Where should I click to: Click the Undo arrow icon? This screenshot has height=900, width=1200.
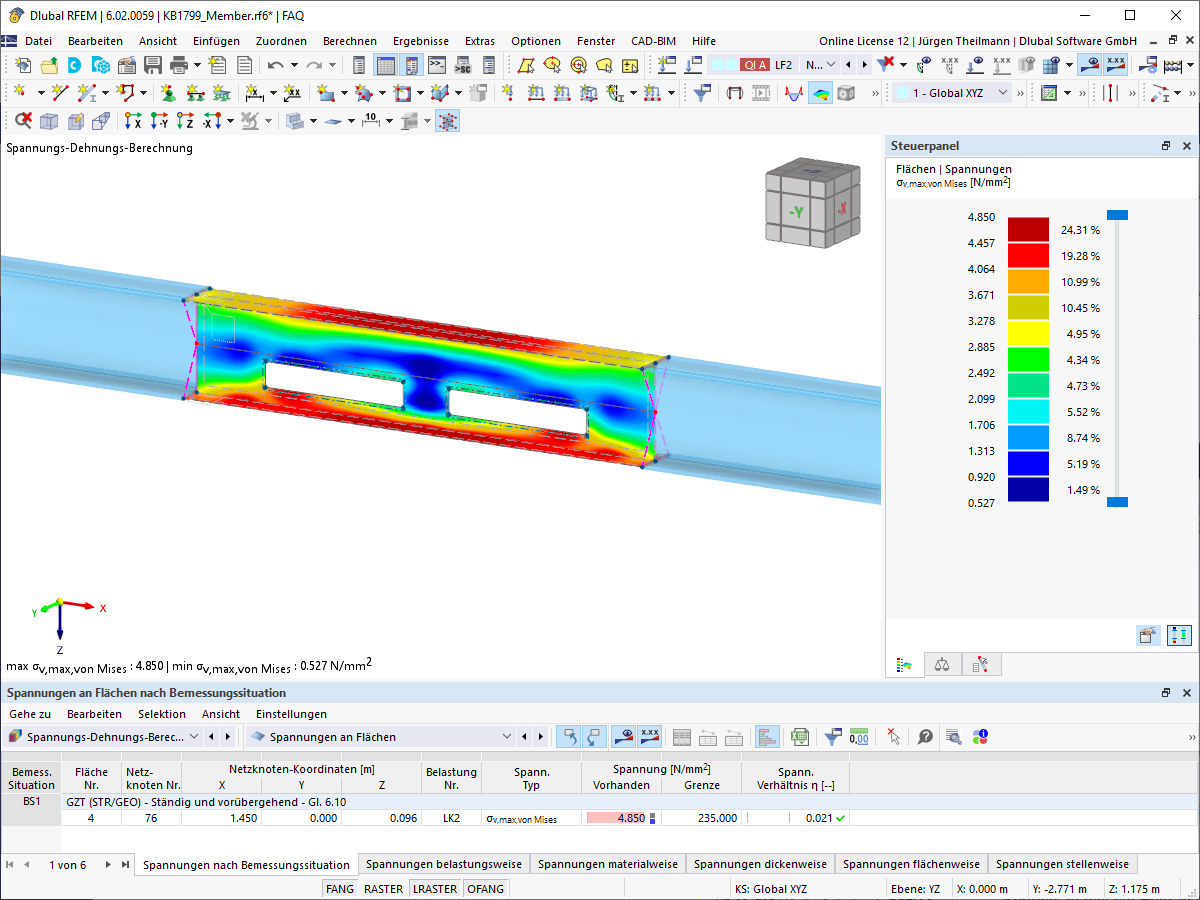(x=276, y=65)
